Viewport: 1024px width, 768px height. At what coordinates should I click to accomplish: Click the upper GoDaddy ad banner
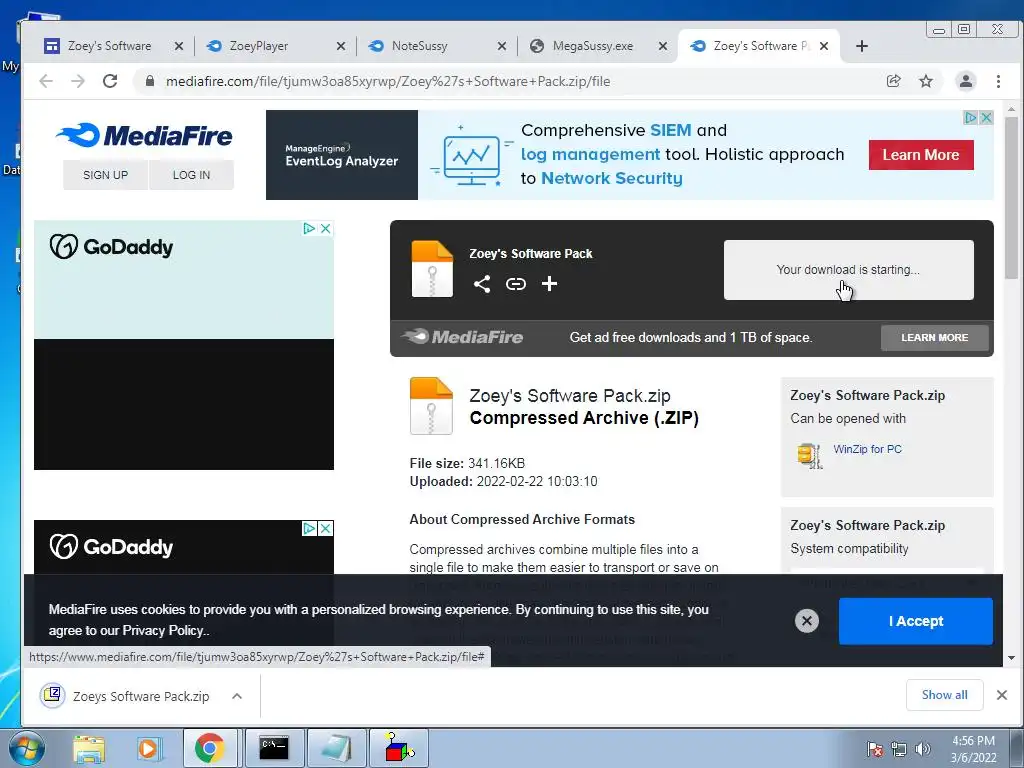tap(184, 345)
